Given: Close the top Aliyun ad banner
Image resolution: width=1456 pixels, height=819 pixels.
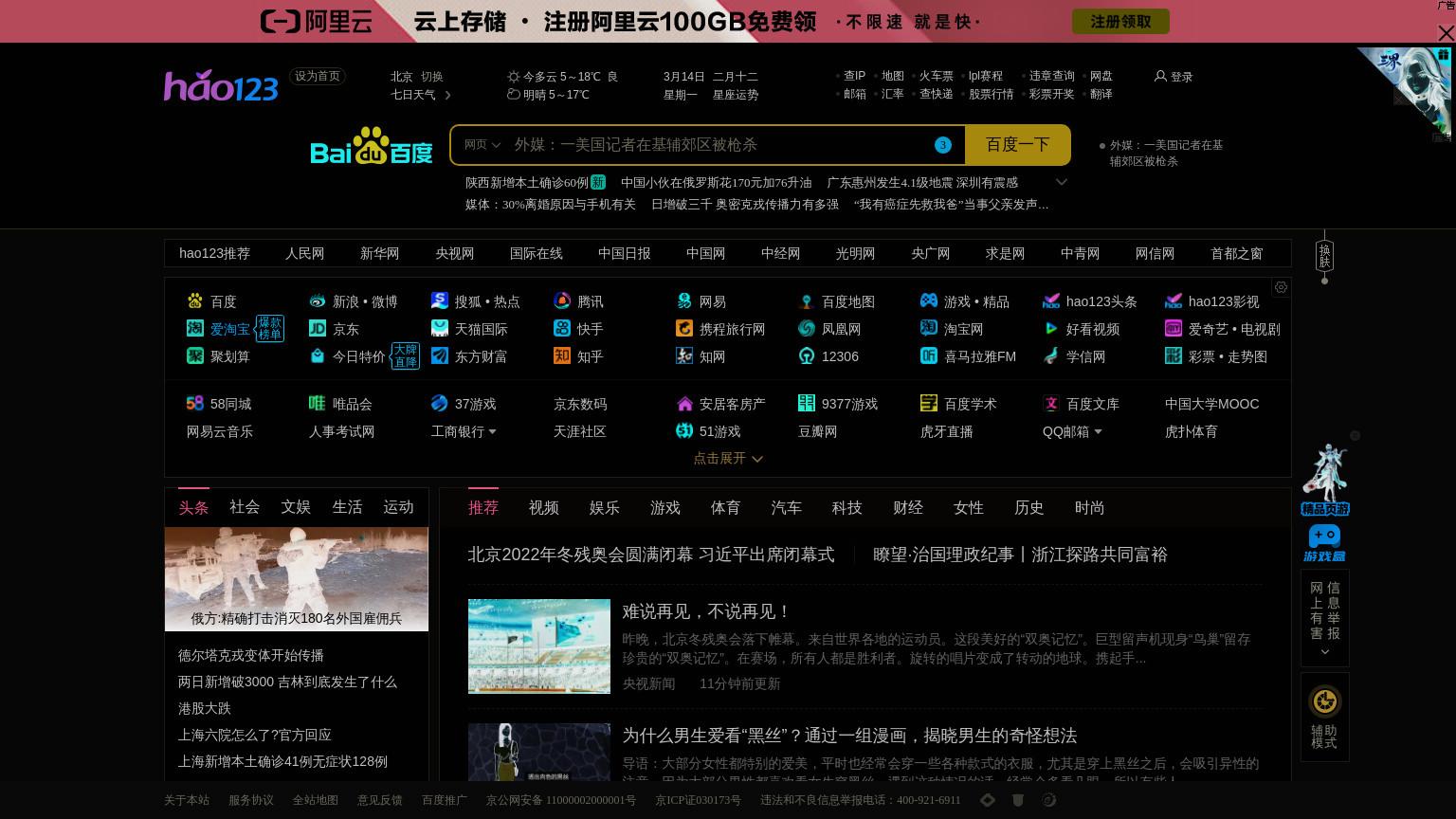Looking at the screenshot, I should tap(1446, 33).
